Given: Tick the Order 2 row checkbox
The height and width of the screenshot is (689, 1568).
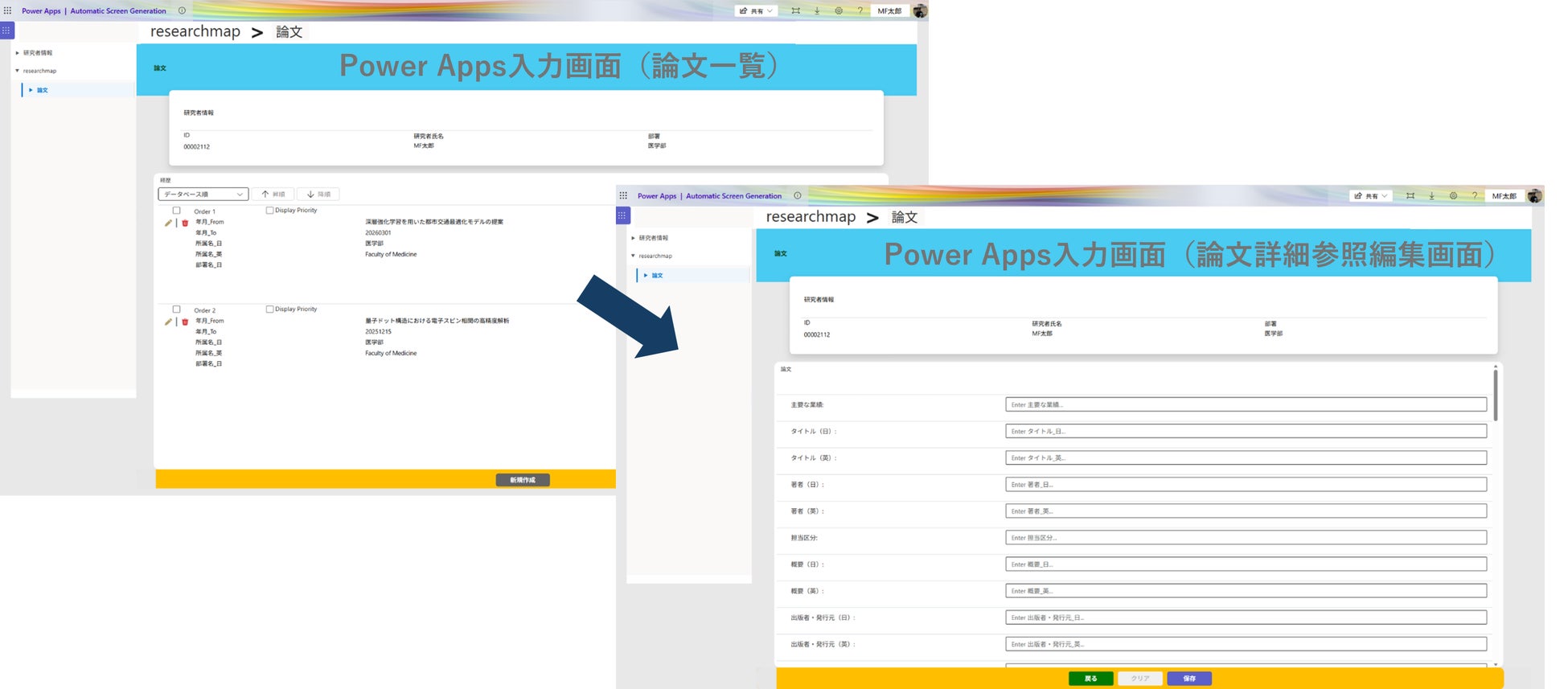Looking at the screenshot, I should pos(176,310).
